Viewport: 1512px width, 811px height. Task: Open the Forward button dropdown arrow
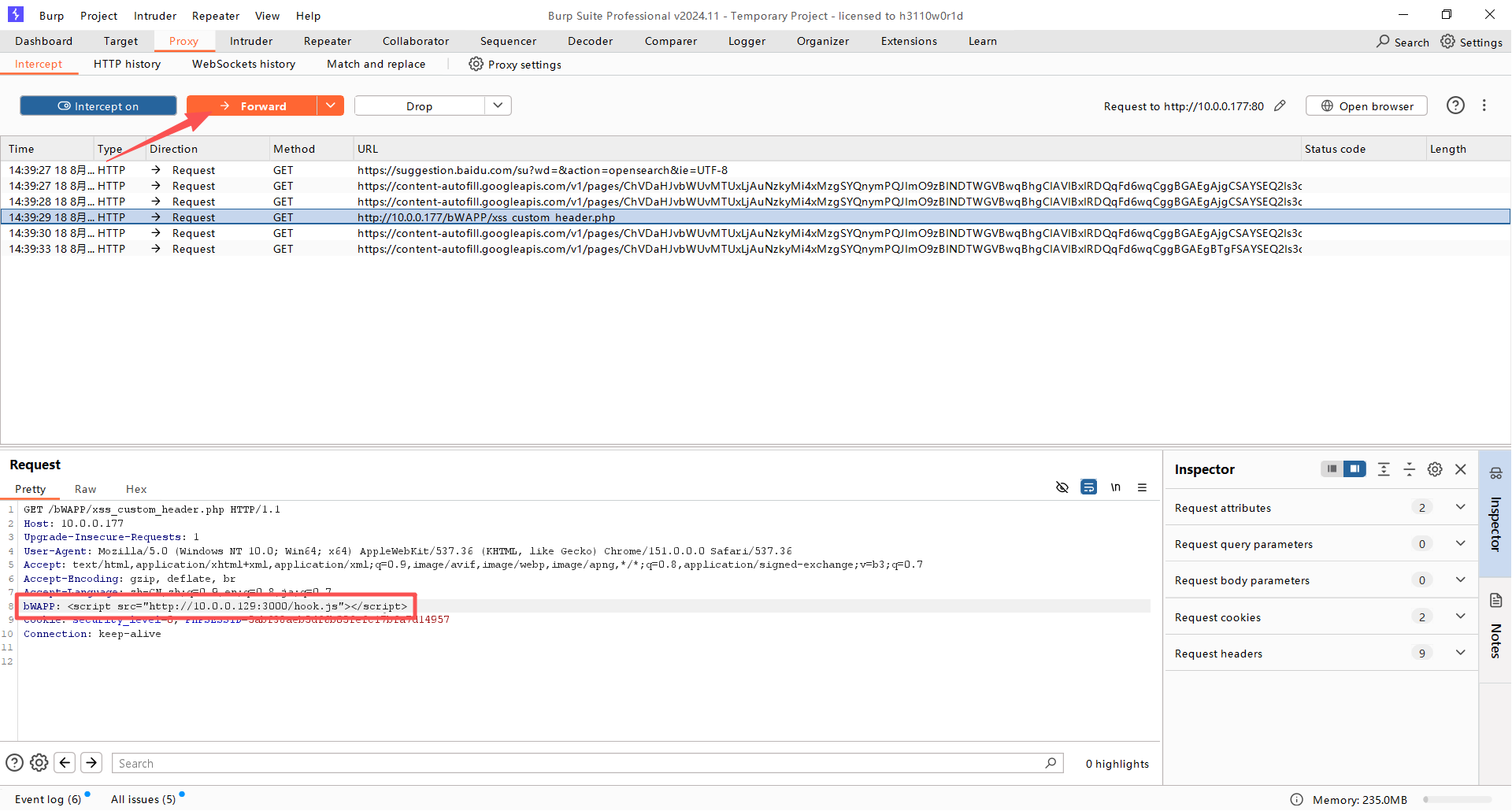tap(331, 106)
